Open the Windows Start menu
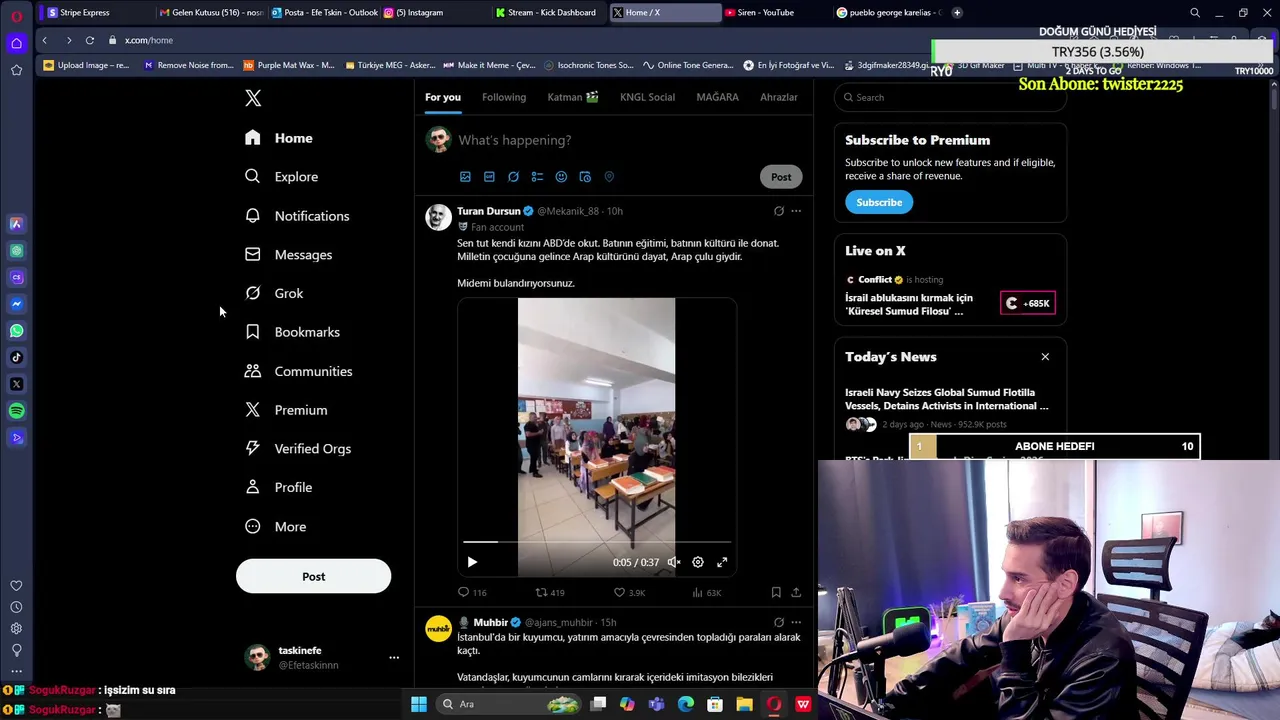 [419, 704]
